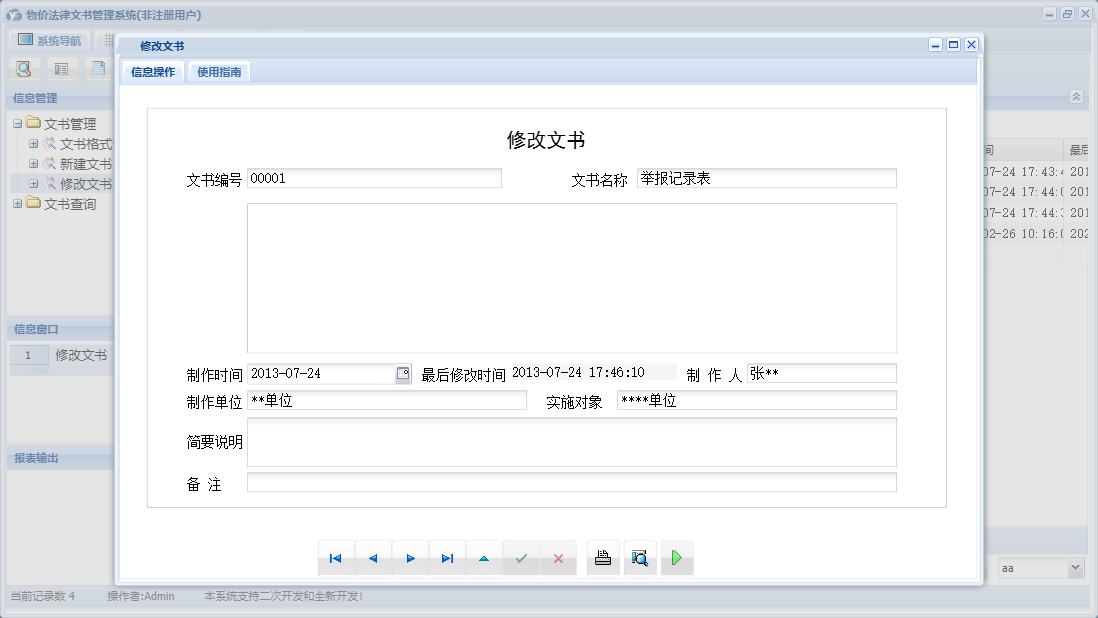Screen dimensions: 1098x618
Task: Click the 制作时间 date field
Action: coord(322,374)
